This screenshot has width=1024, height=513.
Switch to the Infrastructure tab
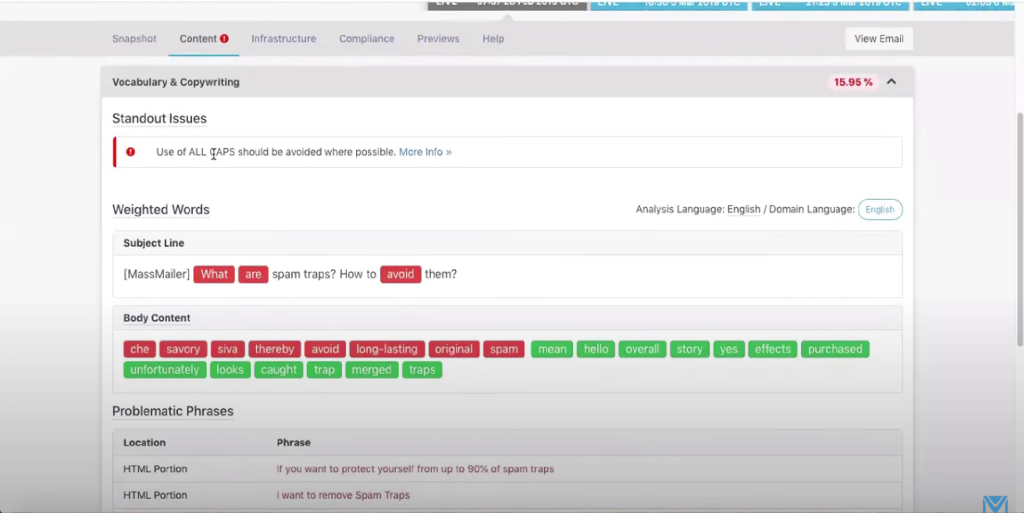pos(283,39)
